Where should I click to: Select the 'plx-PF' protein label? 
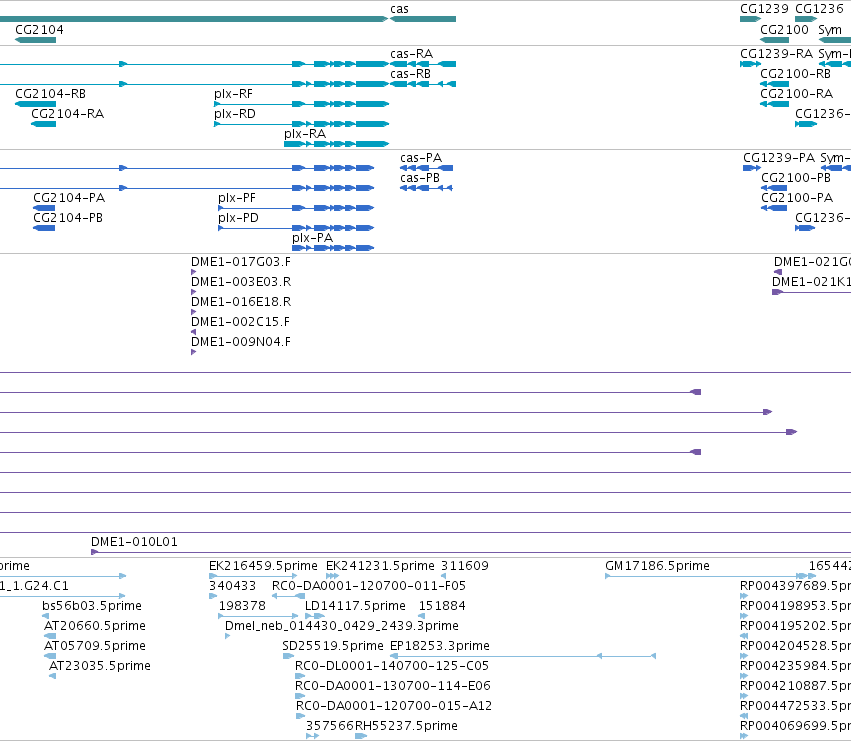[x=237, y=198]
